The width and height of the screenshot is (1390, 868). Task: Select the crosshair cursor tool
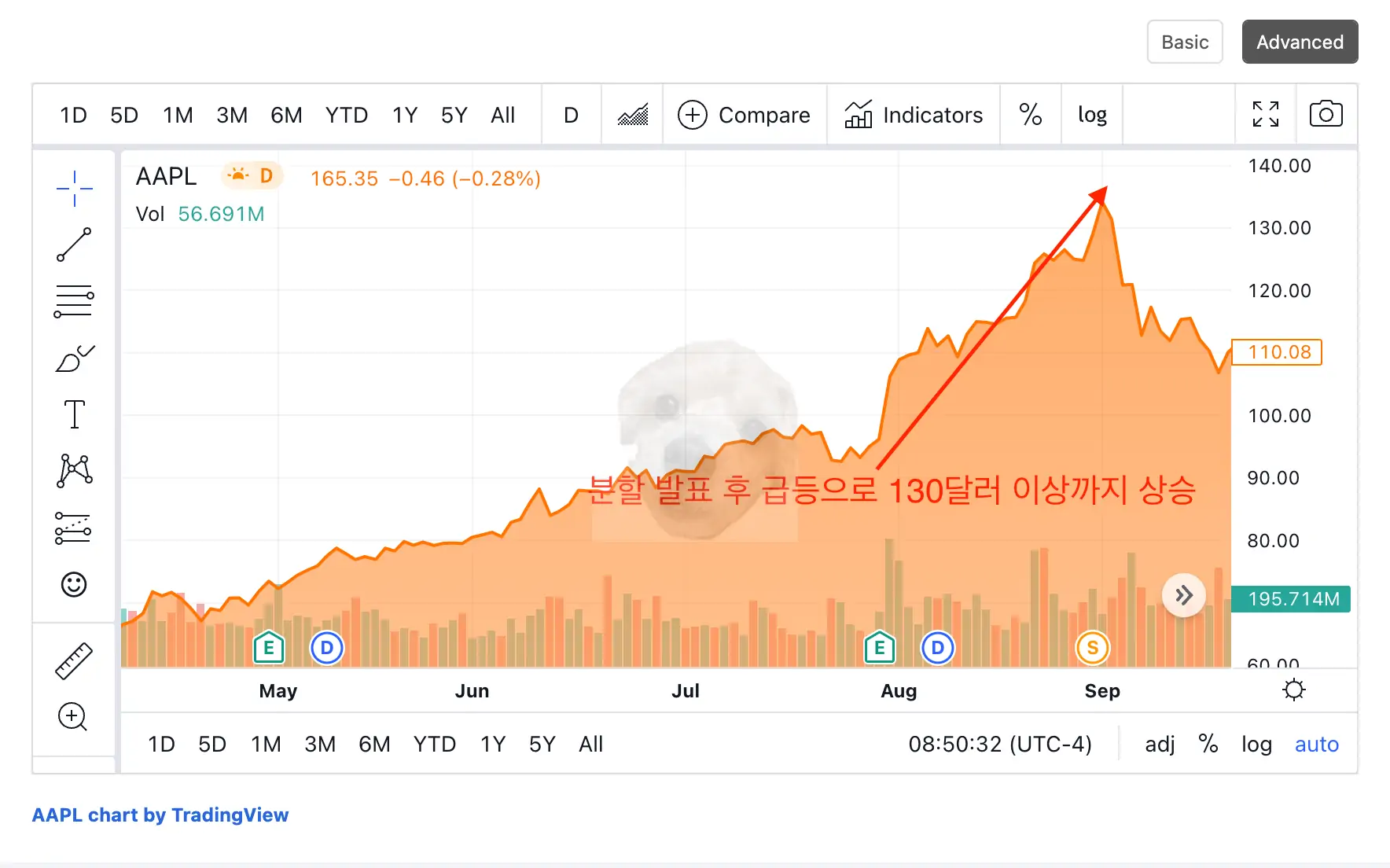point(73,189)
